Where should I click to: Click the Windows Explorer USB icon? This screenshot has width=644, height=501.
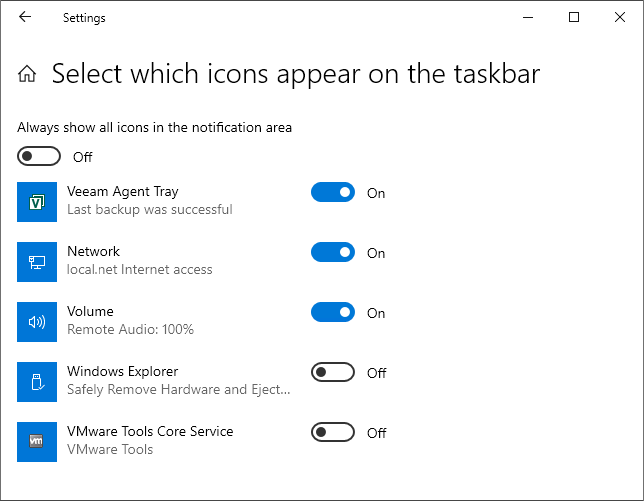point(37,381)
